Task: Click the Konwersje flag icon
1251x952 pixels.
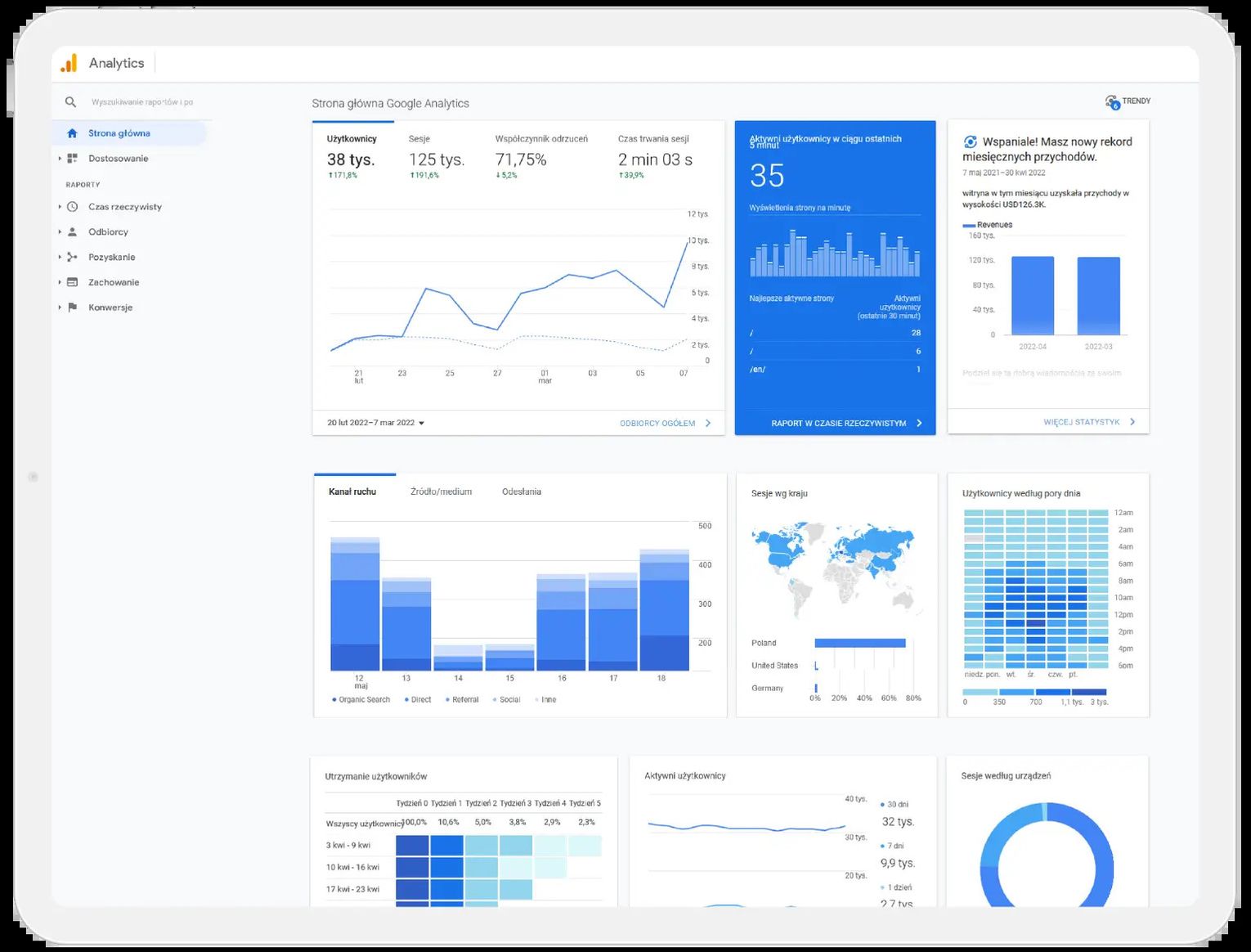Action: point(72,308)
